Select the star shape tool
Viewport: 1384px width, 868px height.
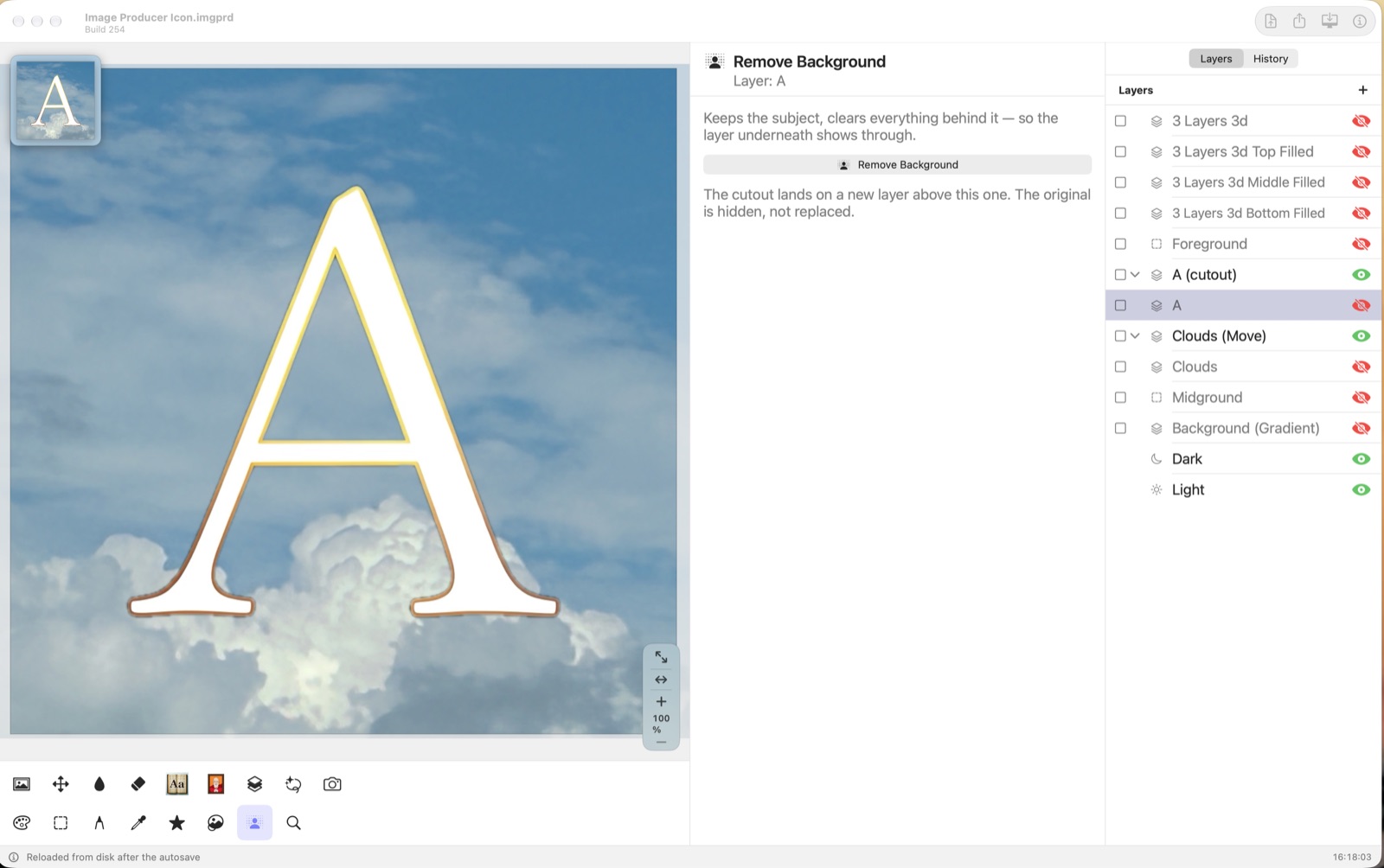177,823
